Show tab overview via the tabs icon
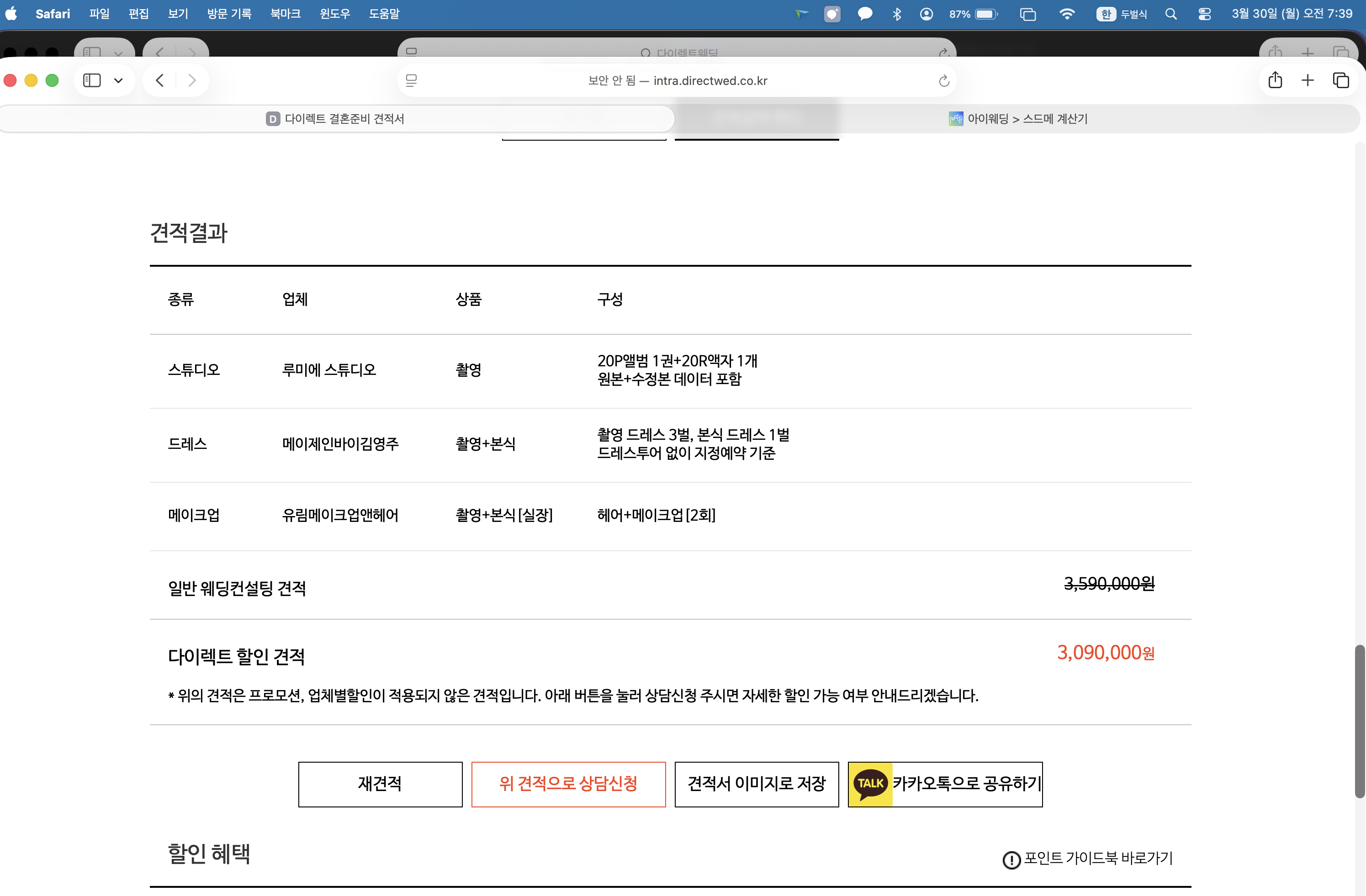This screenshot has height=896, width=1366. pyautogui.click(x=1341, y=80)
